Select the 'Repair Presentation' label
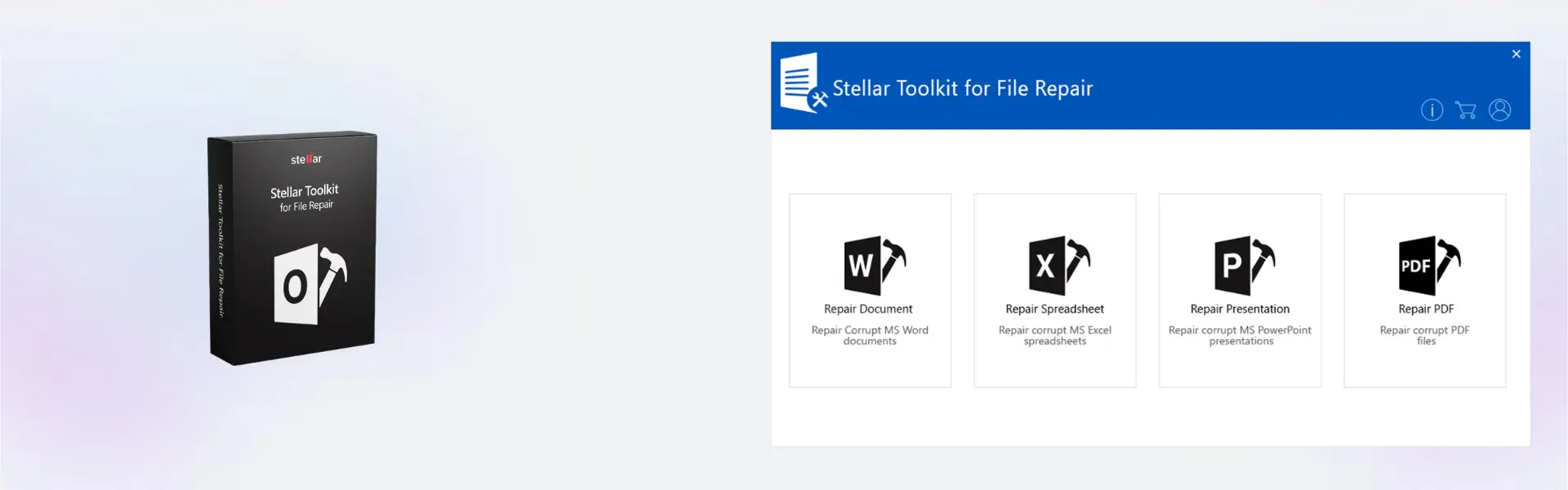Image resolution: width=1568 pixels, height=490 pixels. [1240, 309]
